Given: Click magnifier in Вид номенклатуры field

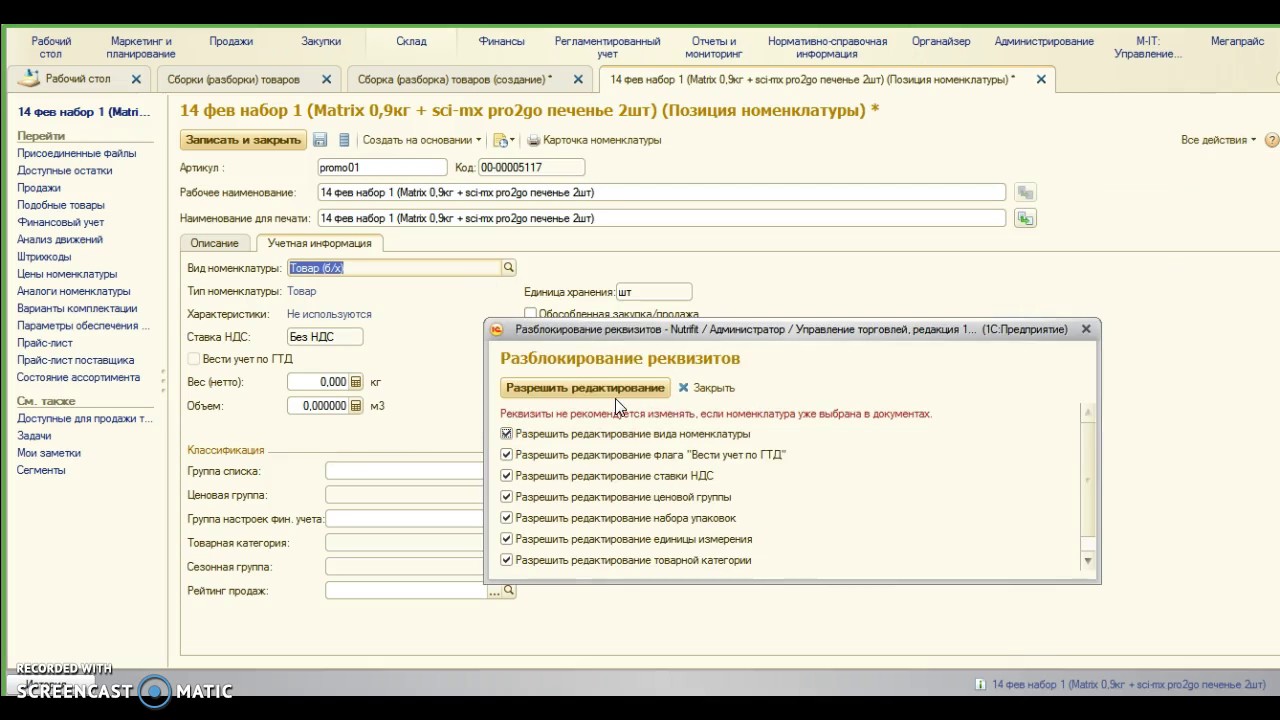Looking at the screenshot, I should click(x=509, y=268).
